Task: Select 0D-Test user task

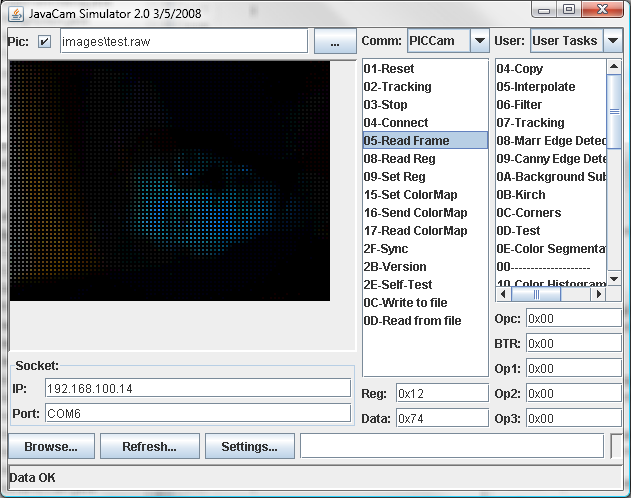Action: 551,230
